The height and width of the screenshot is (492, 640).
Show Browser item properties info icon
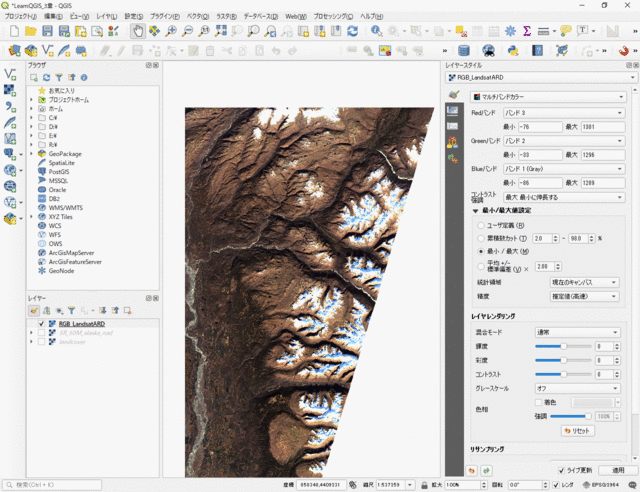click(x=84, y=78)
